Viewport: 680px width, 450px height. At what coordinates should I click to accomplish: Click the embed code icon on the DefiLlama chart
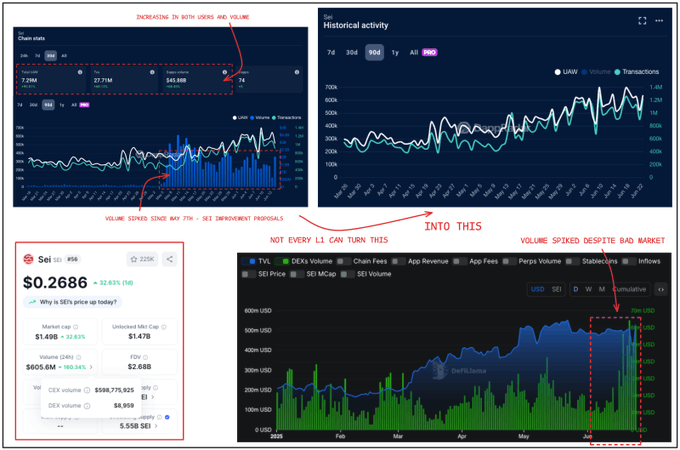pos(661,289)
